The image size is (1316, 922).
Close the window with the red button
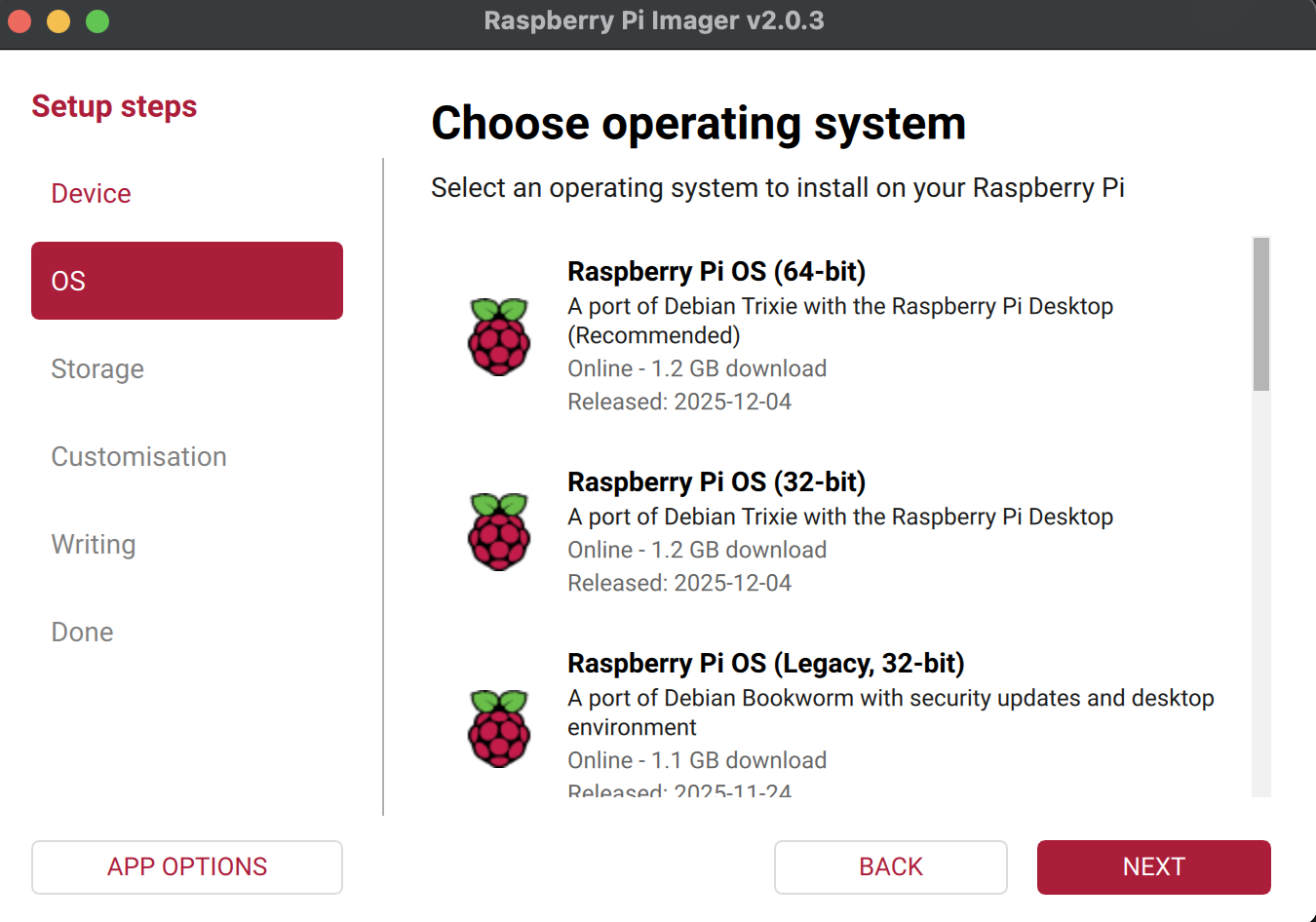tap(19, 20)
